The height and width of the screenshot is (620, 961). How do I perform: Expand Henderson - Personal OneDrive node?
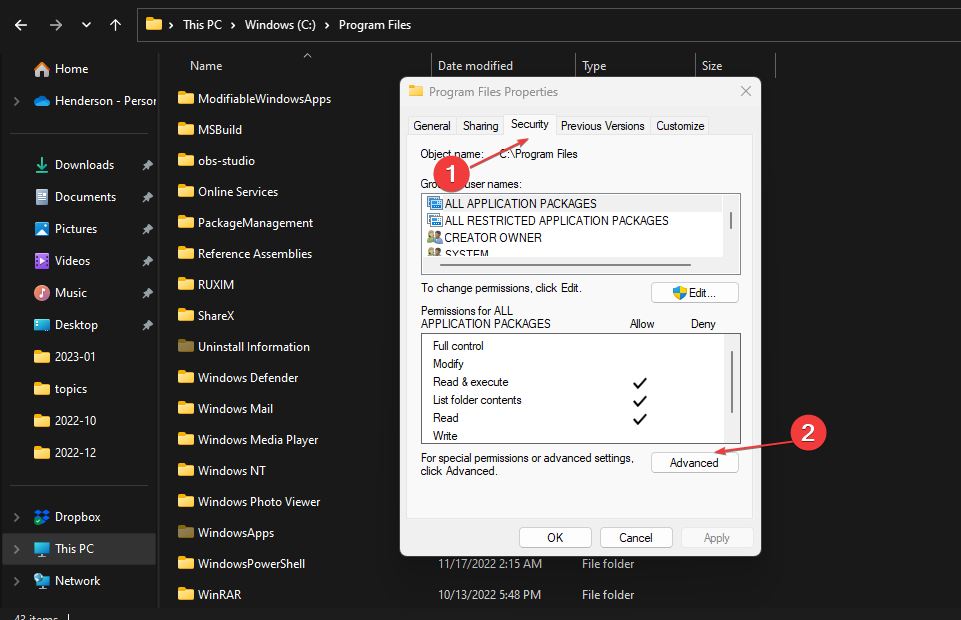click(17, 101)
